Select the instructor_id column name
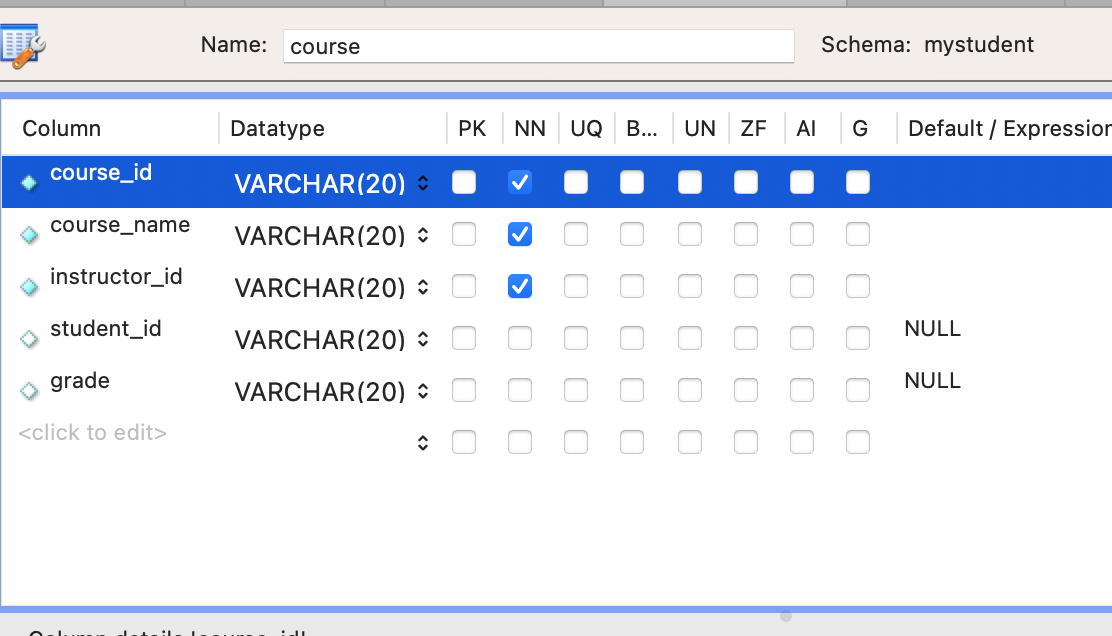The height and width of the screenshot is (636, 1112). coord(116,277)
